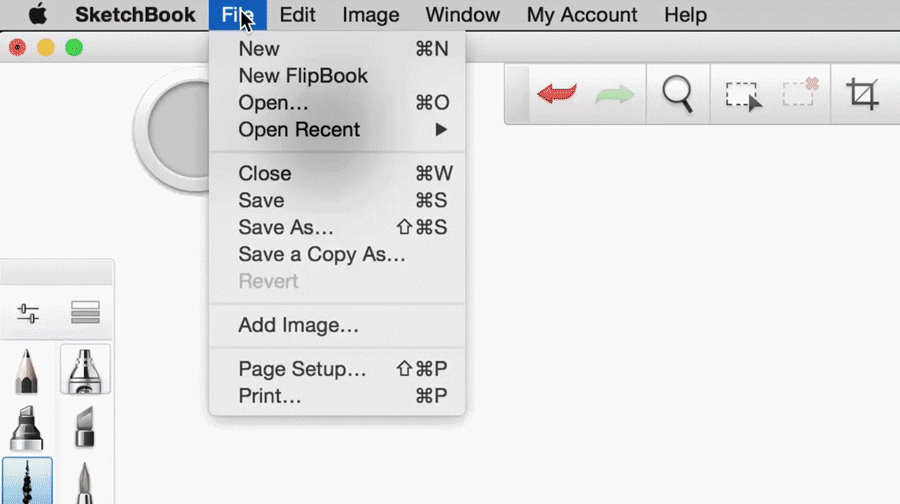The height and width of the screenshot is (504, 900).
Task: Activate the rectangular Select tool
Action: point(742,95)
